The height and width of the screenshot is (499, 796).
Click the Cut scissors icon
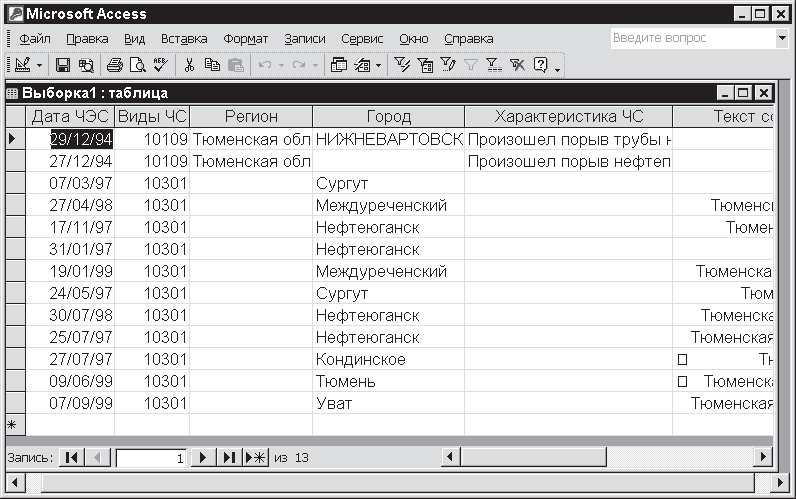(188, 65)
